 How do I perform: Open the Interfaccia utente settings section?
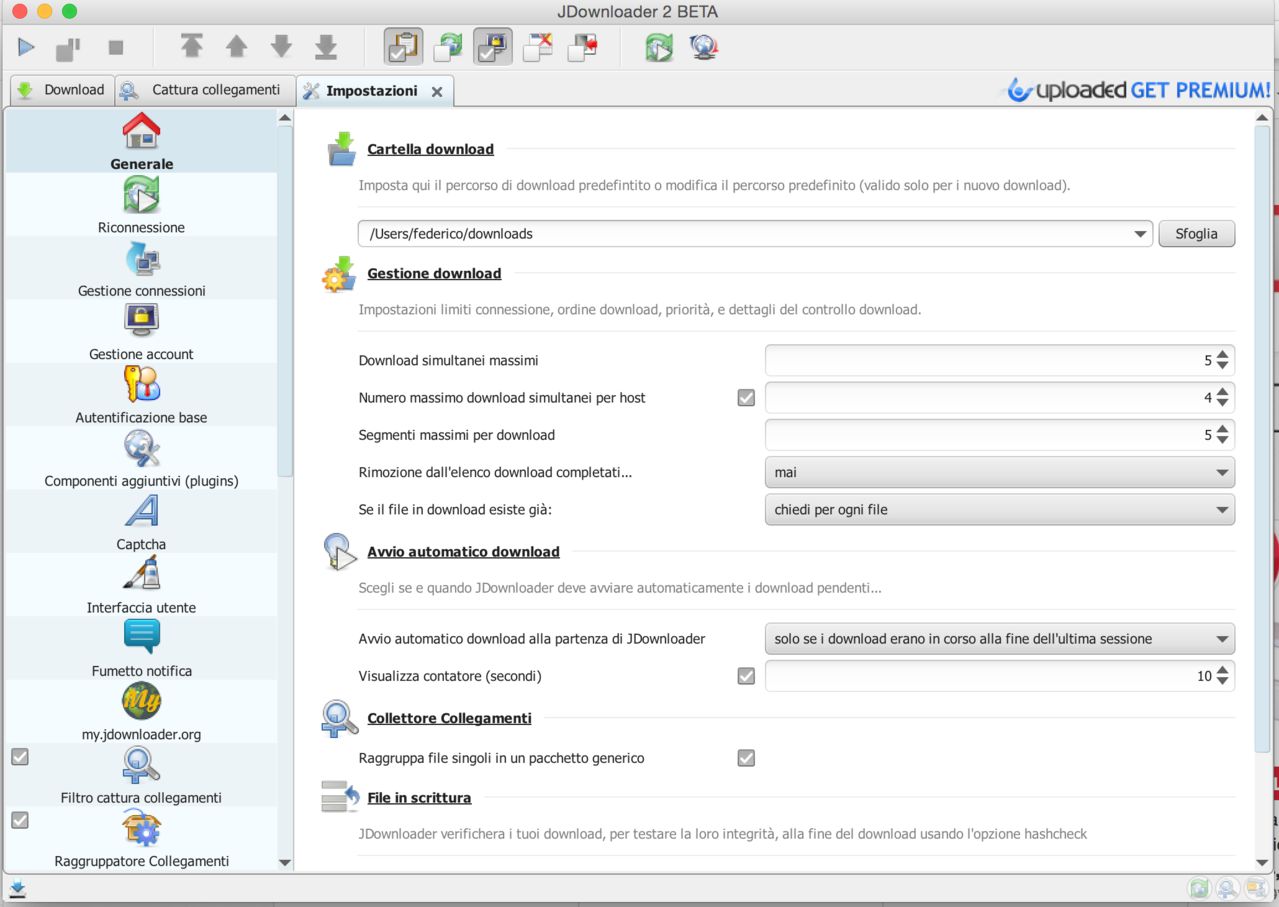[141, 584]
